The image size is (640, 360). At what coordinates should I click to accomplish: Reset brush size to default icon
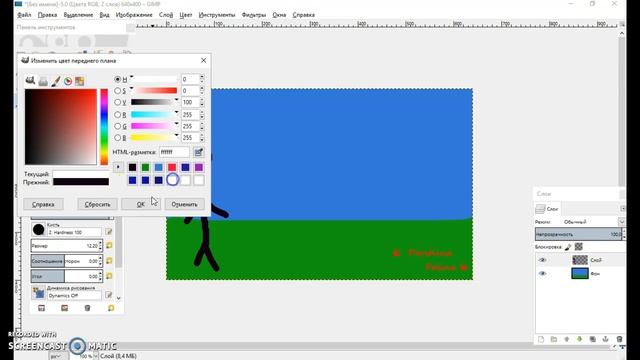tap(109, 246)
